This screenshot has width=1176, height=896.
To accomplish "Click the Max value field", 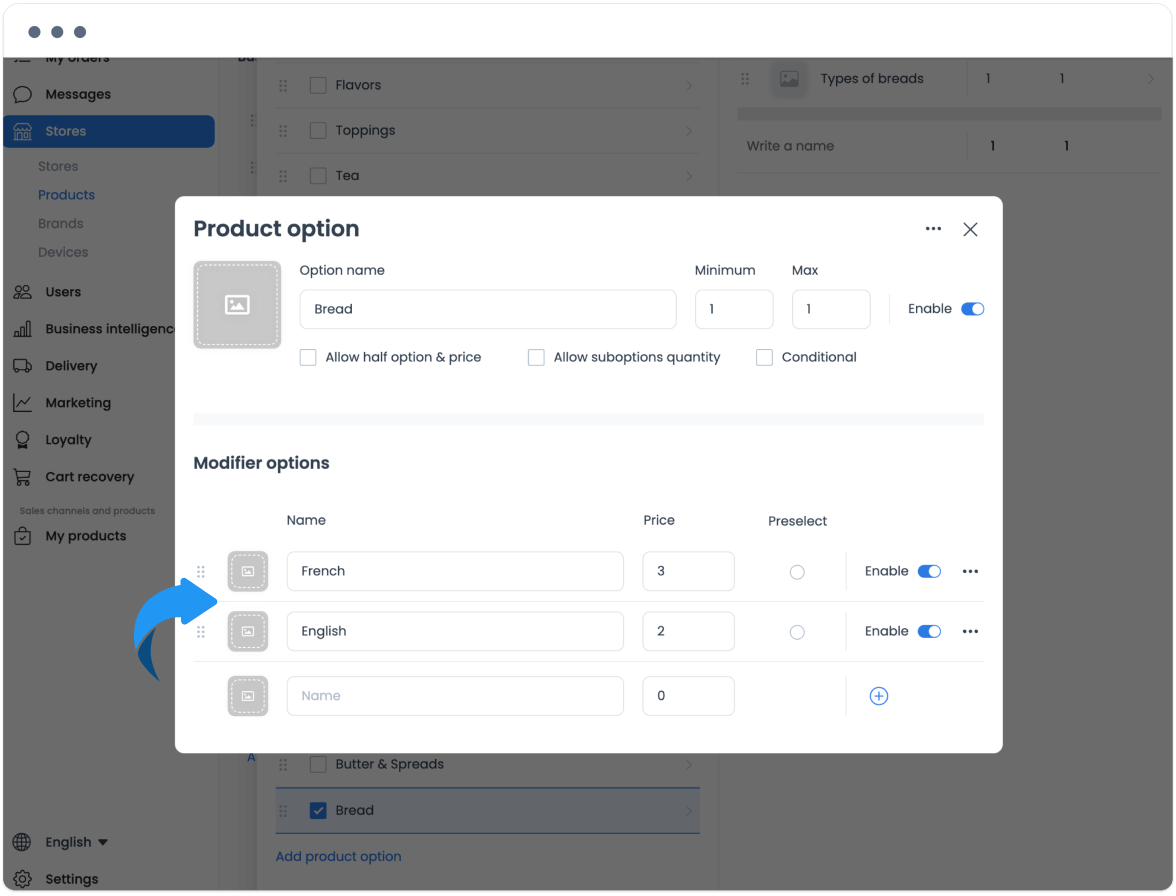I will point(831,309).
